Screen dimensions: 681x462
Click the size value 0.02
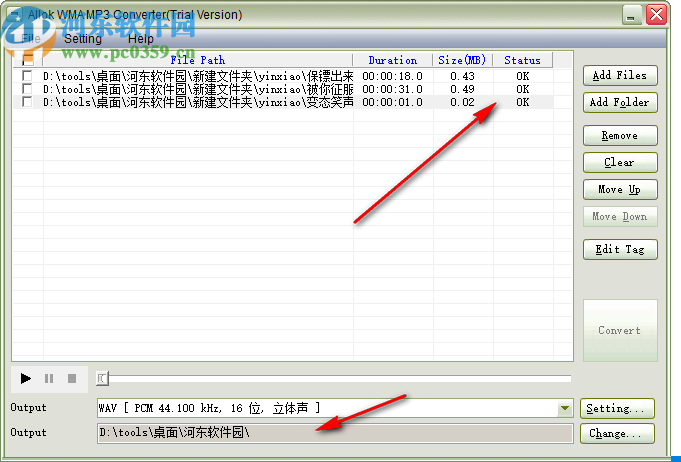pos(463,102)
